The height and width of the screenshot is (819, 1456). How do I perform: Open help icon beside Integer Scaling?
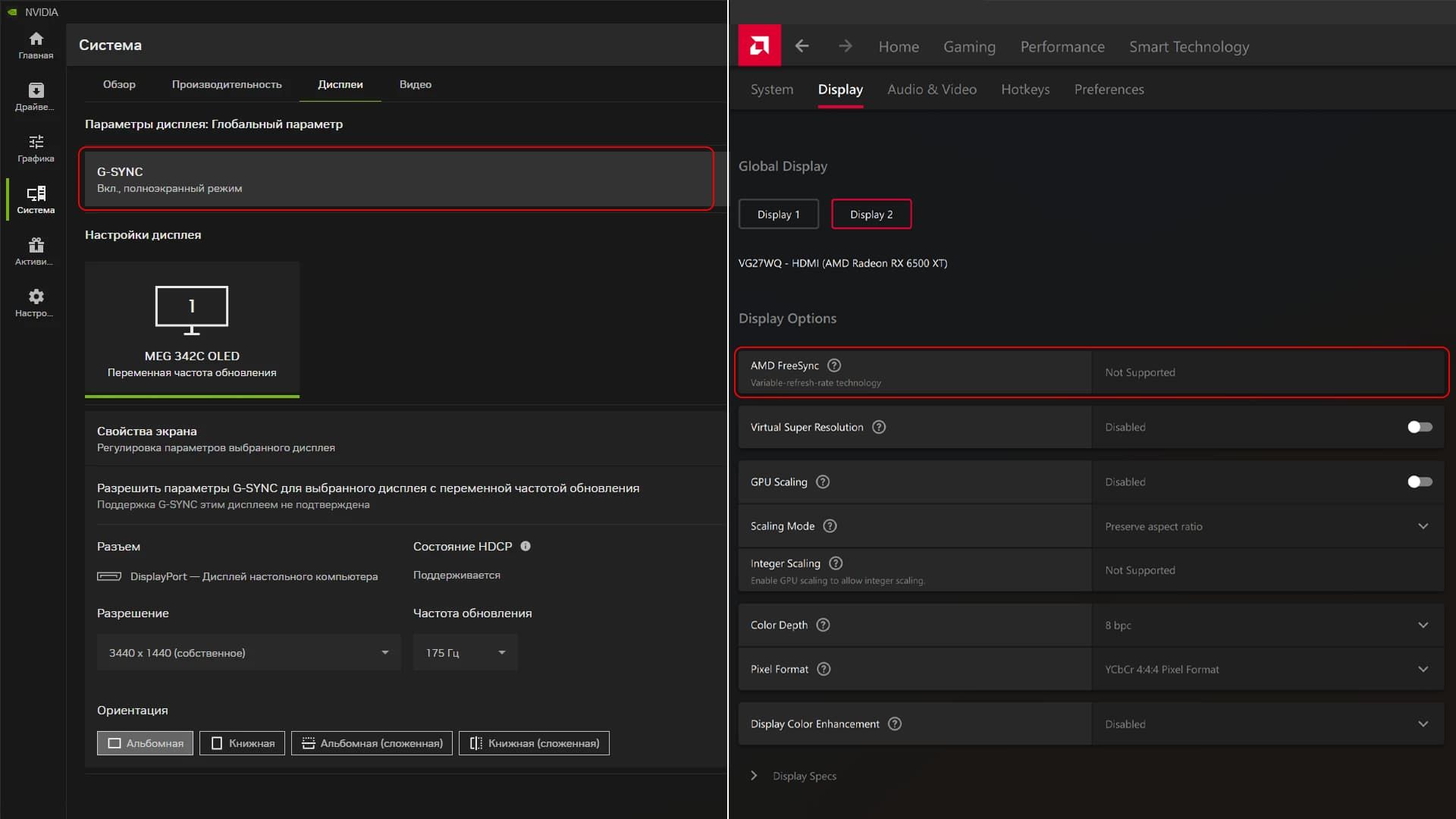836,563
